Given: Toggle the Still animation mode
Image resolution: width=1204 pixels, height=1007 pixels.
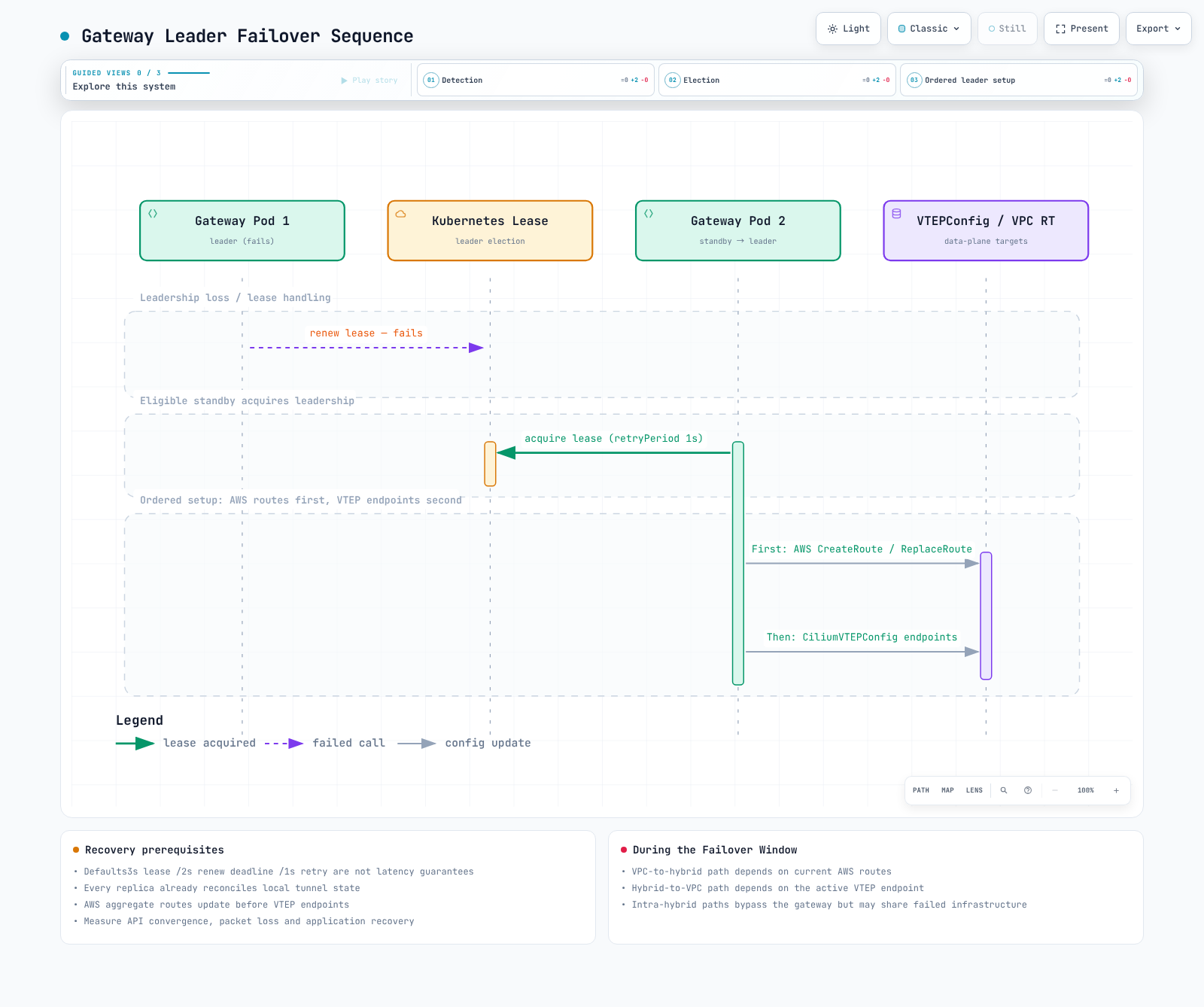Looking at the screenshot, I should point(1008,29).
